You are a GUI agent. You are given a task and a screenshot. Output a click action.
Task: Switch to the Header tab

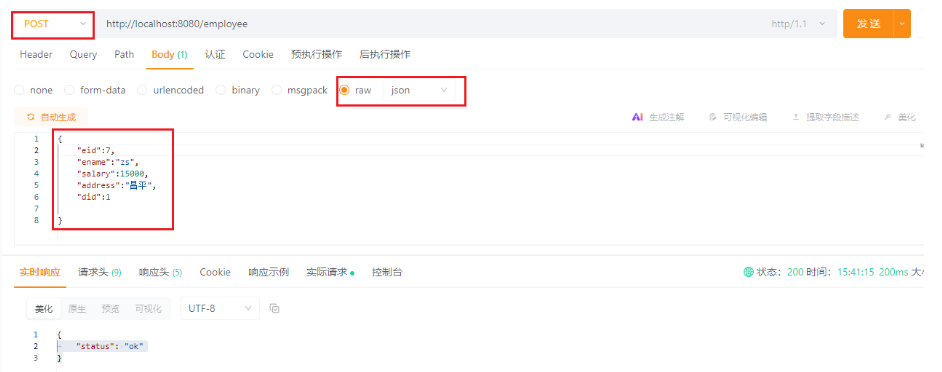point(36,55)
